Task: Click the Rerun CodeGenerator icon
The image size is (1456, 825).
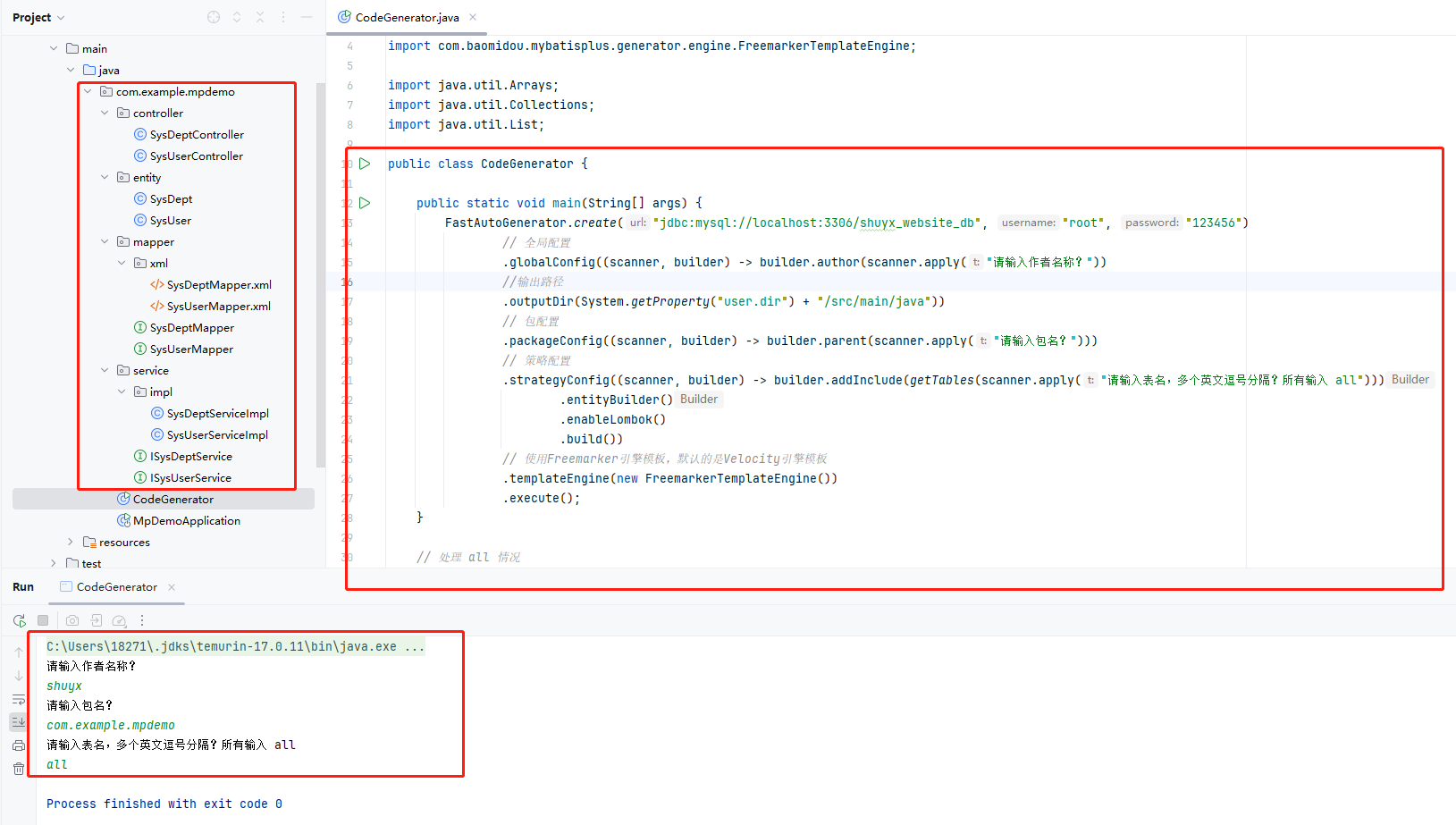Action: (x=20, y=620)
